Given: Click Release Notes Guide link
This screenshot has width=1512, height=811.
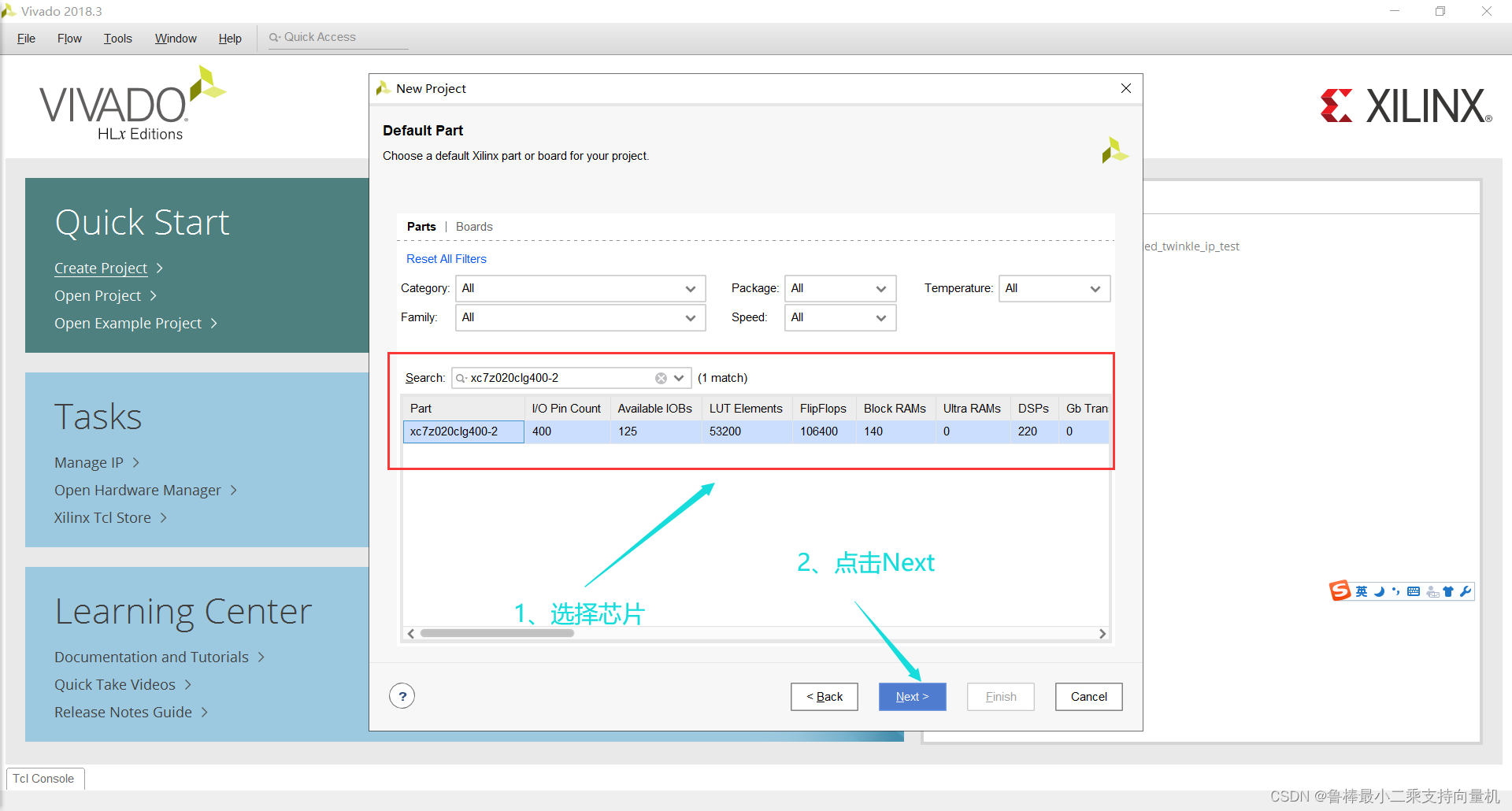Looking at the screenshot, I should coord(123,713).
